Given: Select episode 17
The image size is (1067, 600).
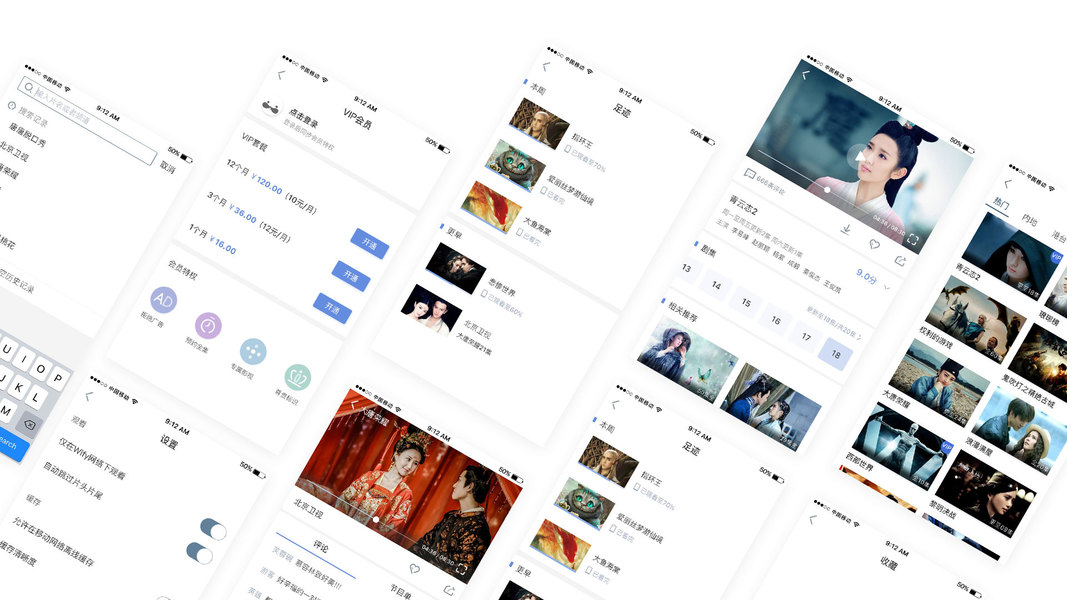Looking at the screenshot, I should [806, 337].
